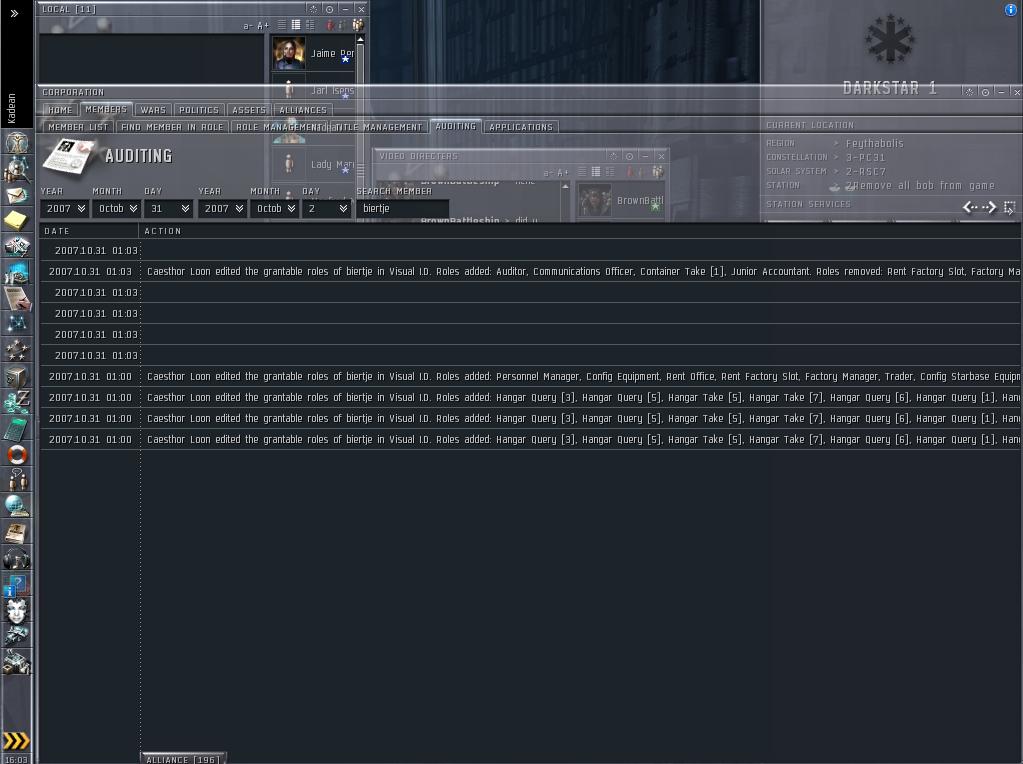Select Local chat middle view mode icon
Image resolution: width=1023 pixels, height=764 pixels.
click(296, 25)
